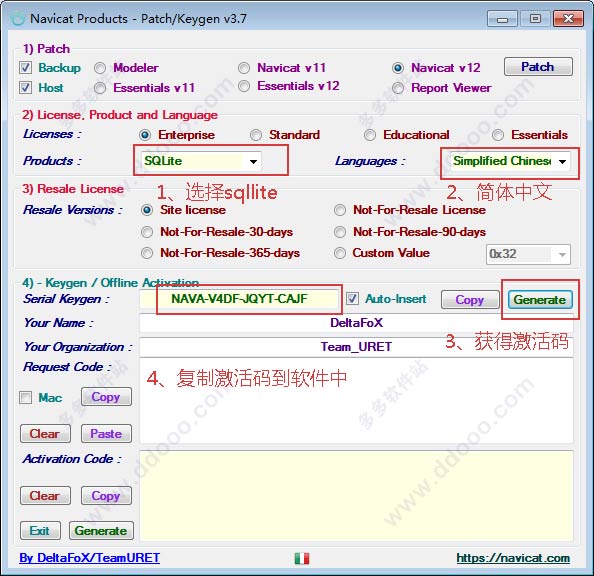The width and height of the screenshot is (594, 576).
Task: Expand the Languages dropdown
Action: pyautogui.click(x=510, y=161)
